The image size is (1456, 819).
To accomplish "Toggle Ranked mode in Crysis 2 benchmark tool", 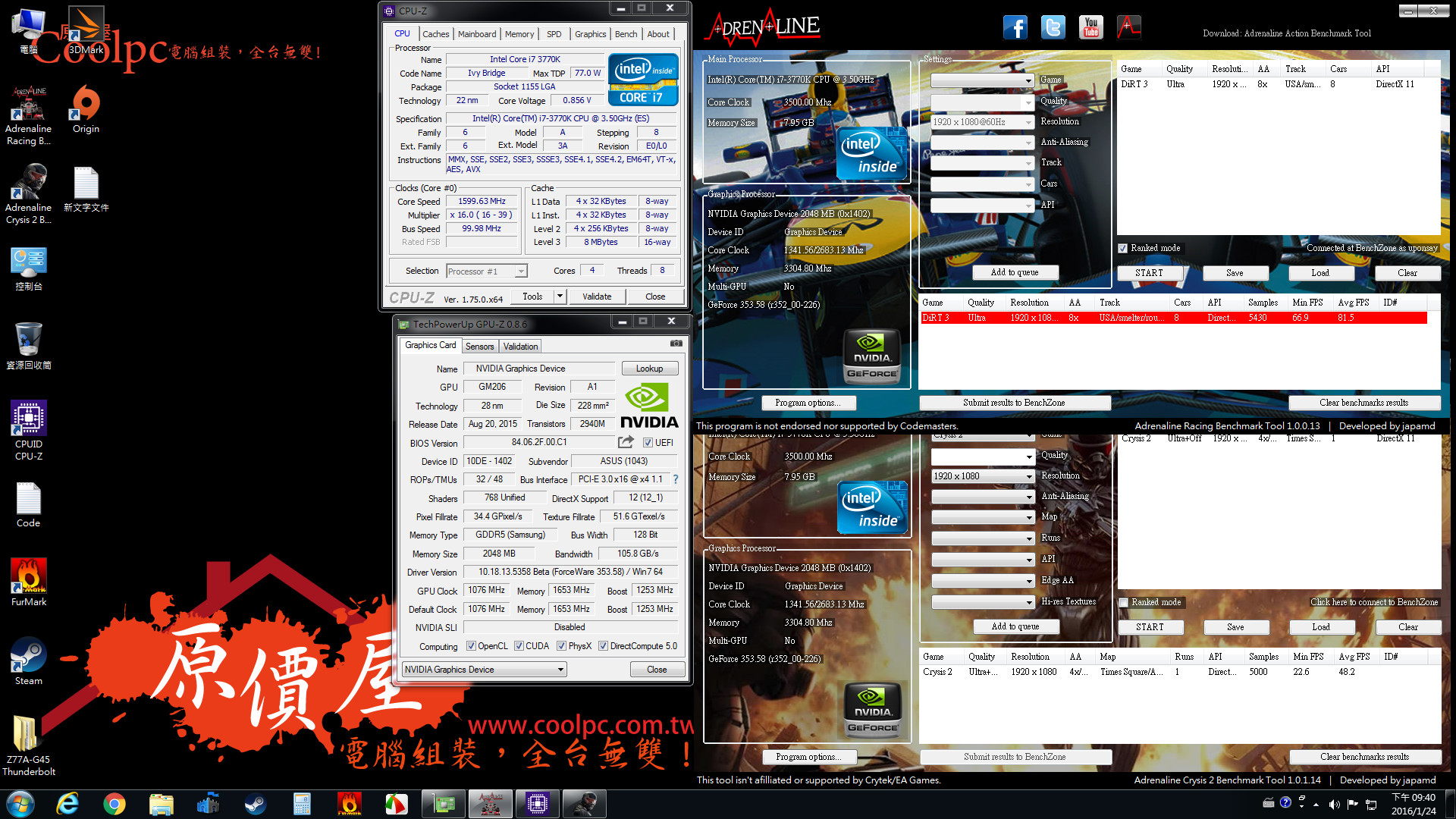I will [1123, 602].
